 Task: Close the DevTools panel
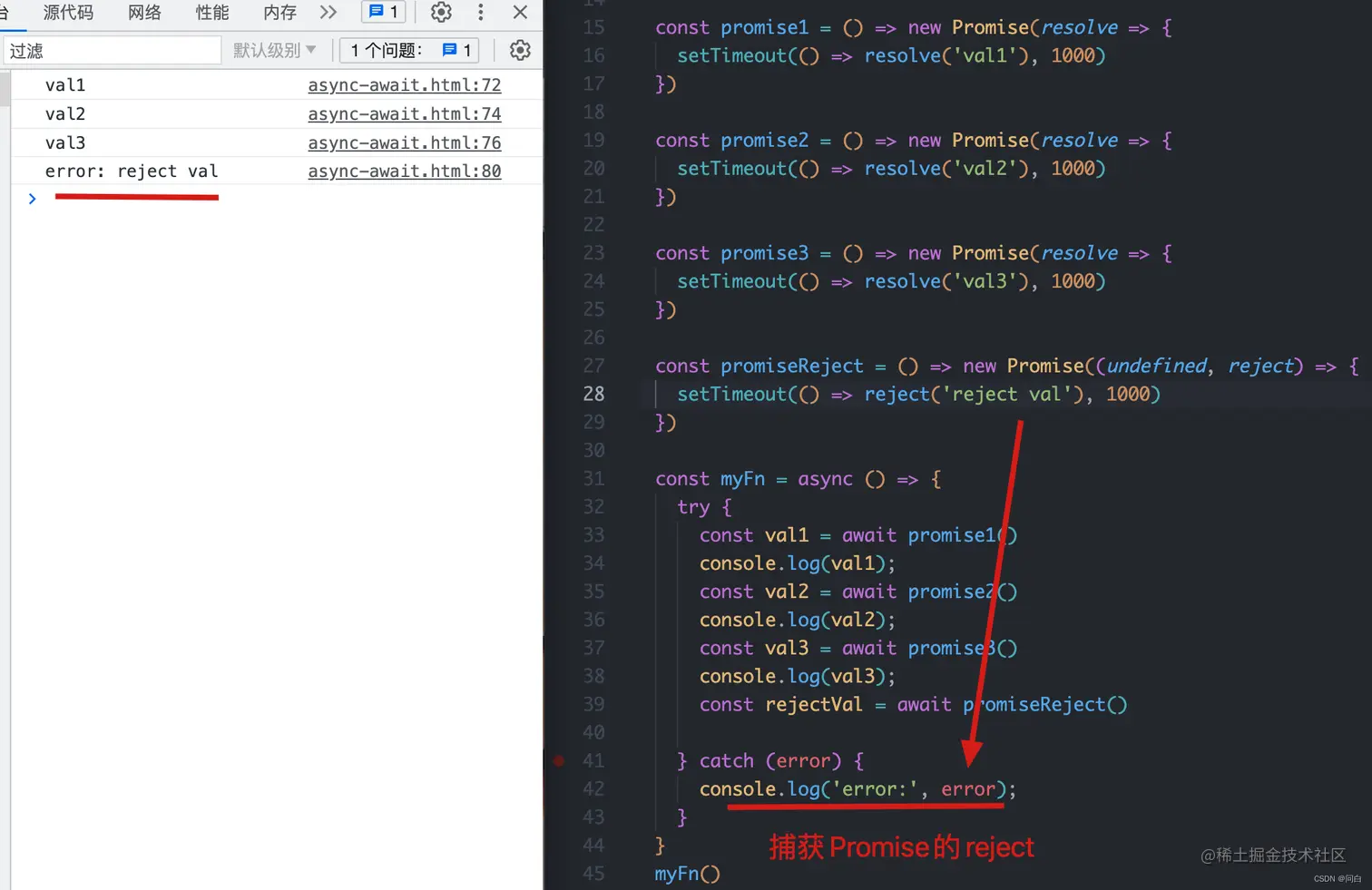pos(520,13)
